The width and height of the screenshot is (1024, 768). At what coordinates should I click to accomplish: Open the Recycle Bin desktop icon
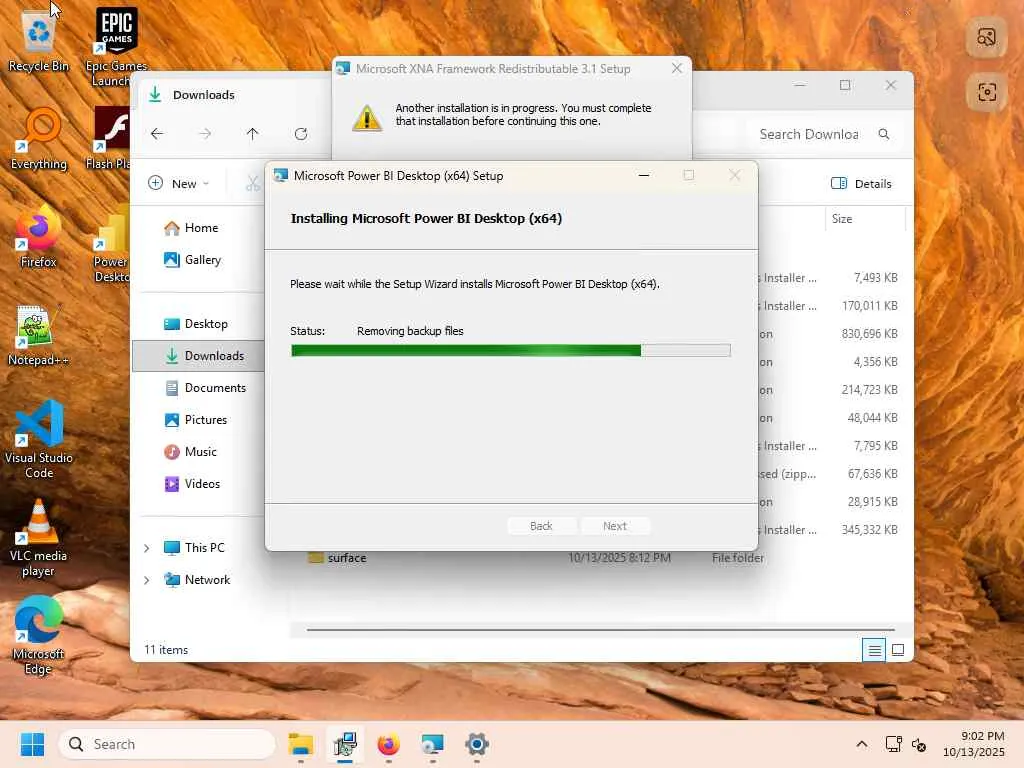(39, 40)
